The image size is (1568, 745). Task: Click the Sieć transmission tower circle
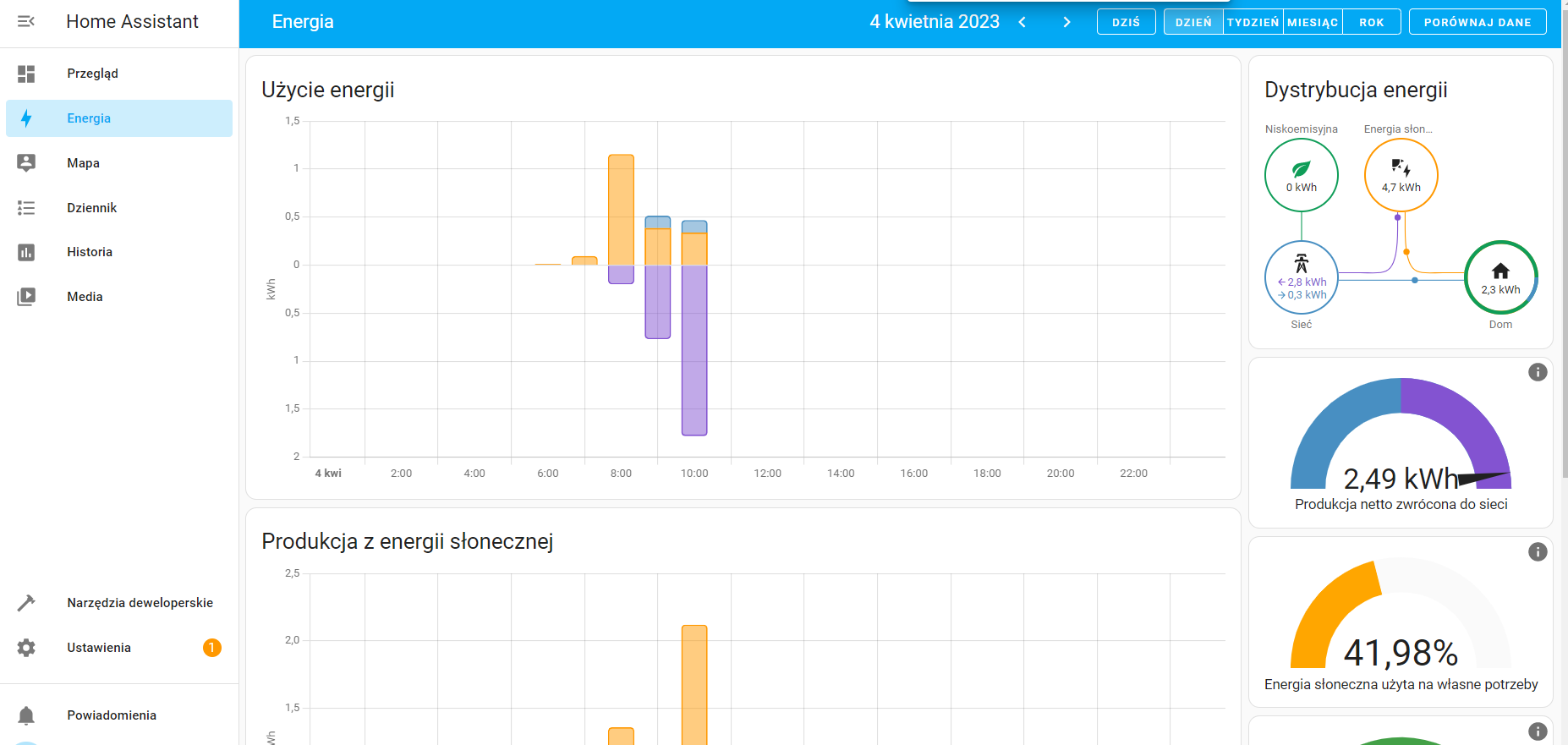[x=1301, y=277]
